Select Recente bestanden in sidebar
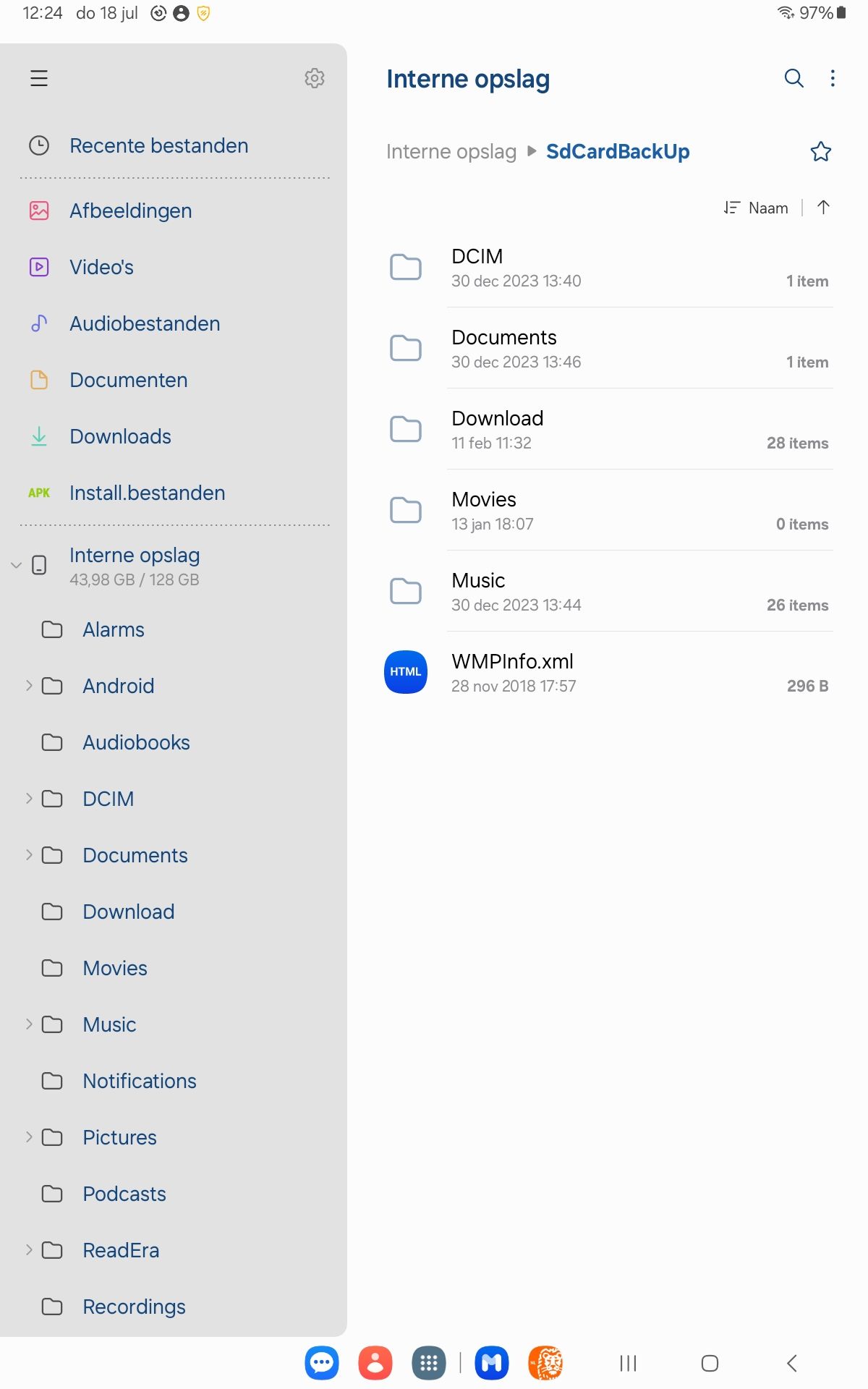868x1389 pixels. (x=159, y=145)
